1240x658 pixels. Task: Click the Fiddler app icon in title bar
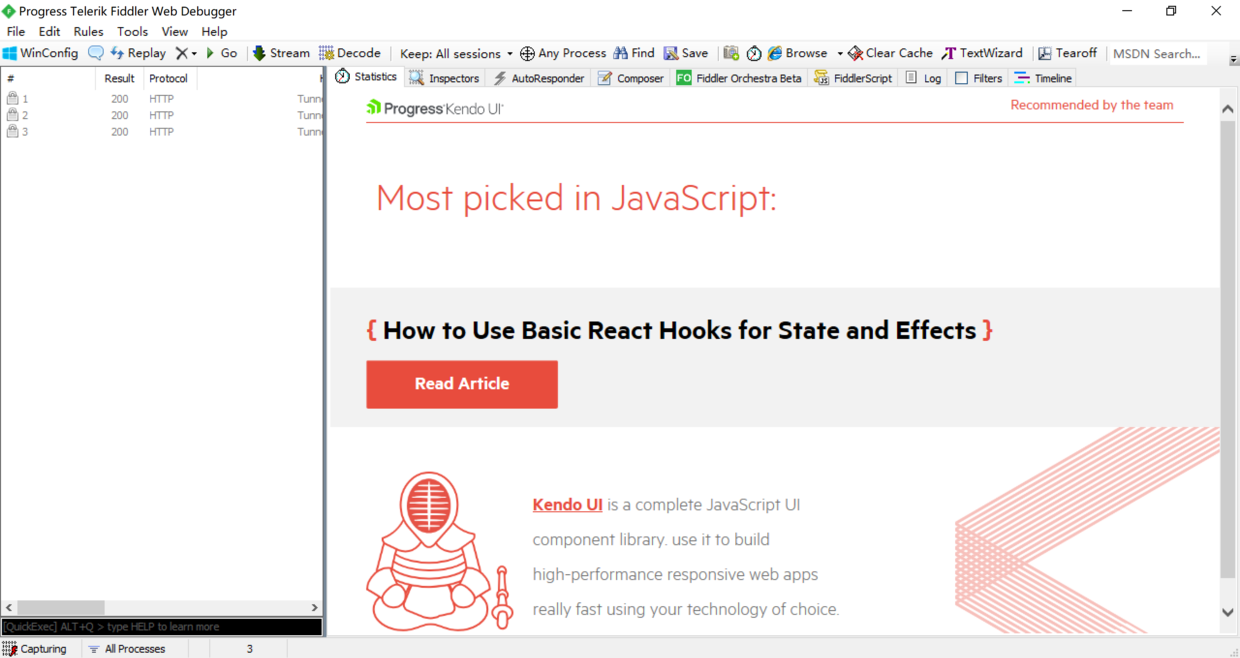click(x=9, y=11)
